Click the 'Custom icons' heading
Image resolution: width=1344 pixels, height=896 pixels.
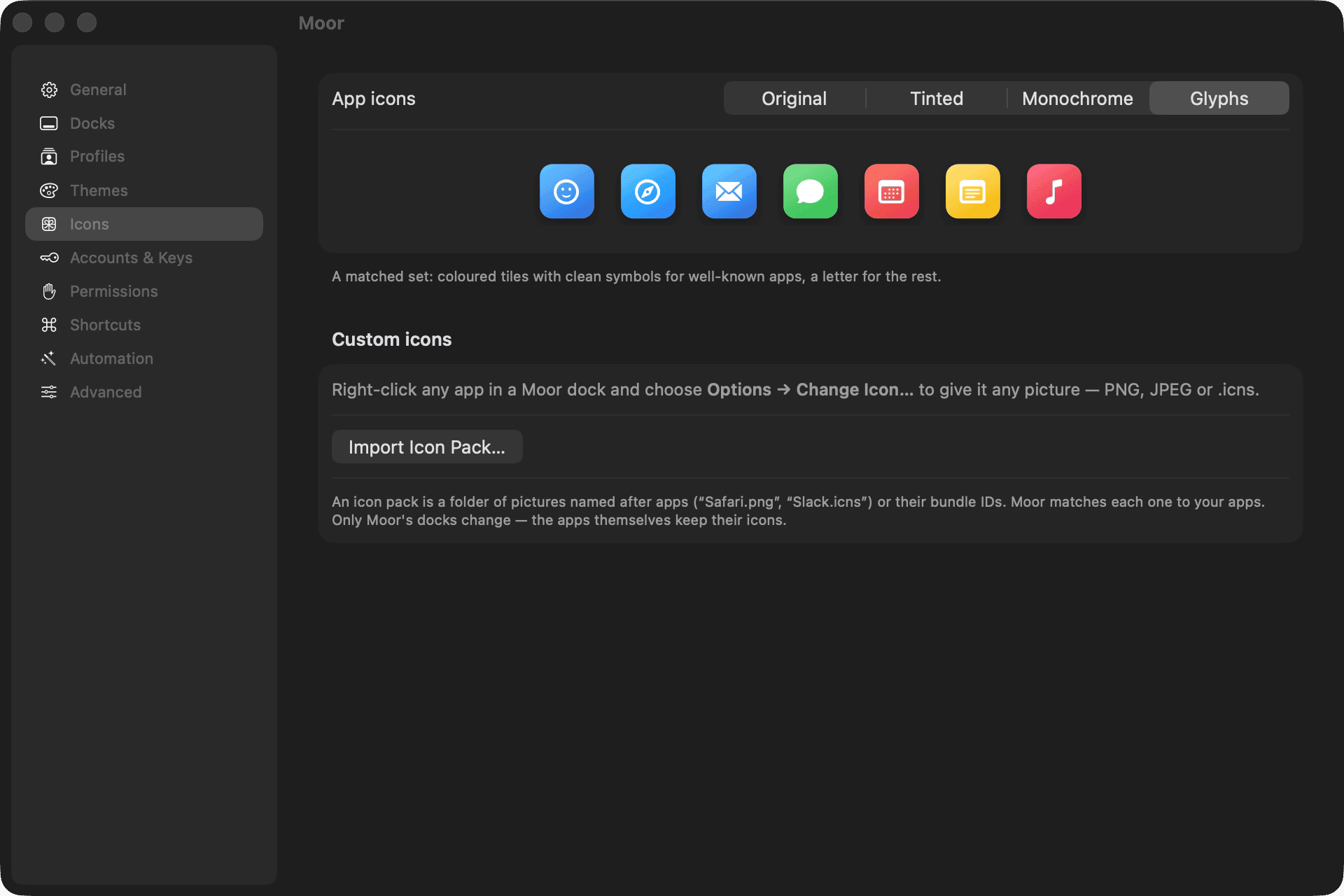point(392,339)
